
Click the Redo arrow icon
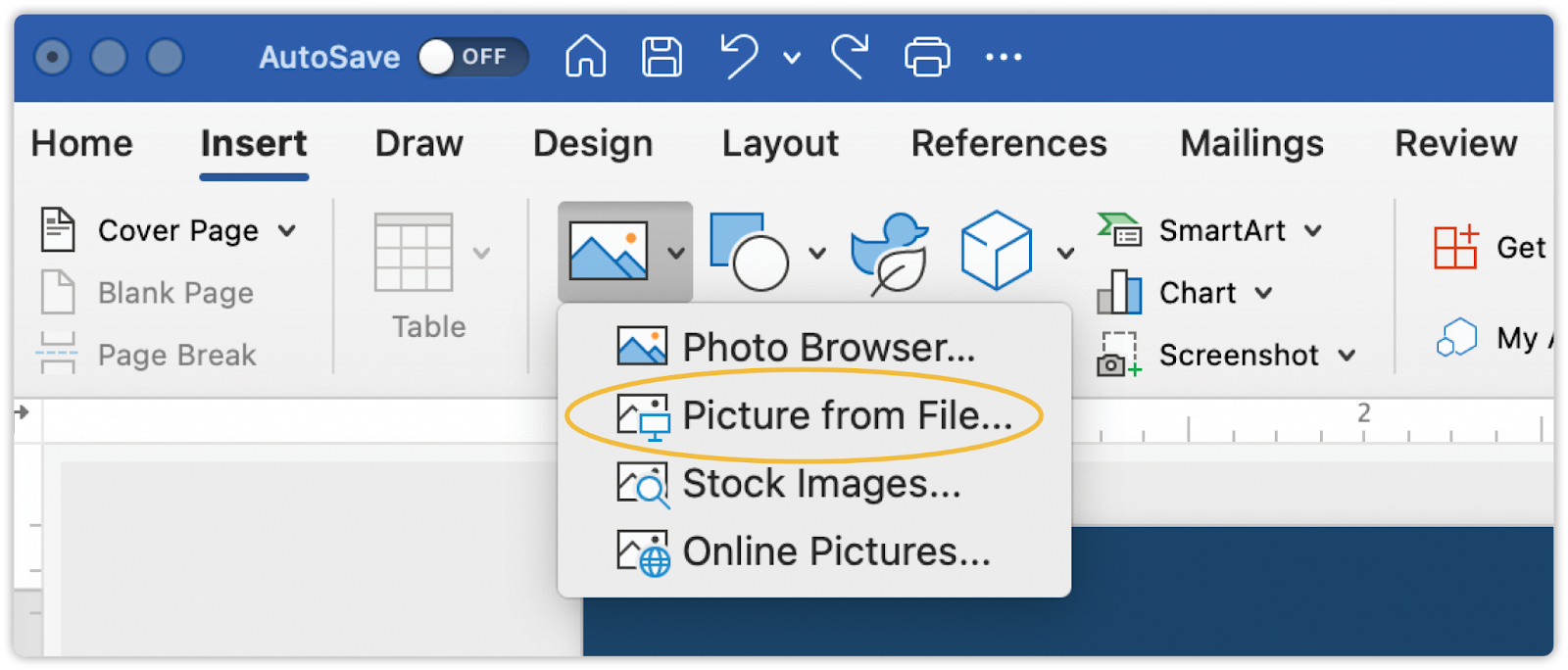point(851,56)
